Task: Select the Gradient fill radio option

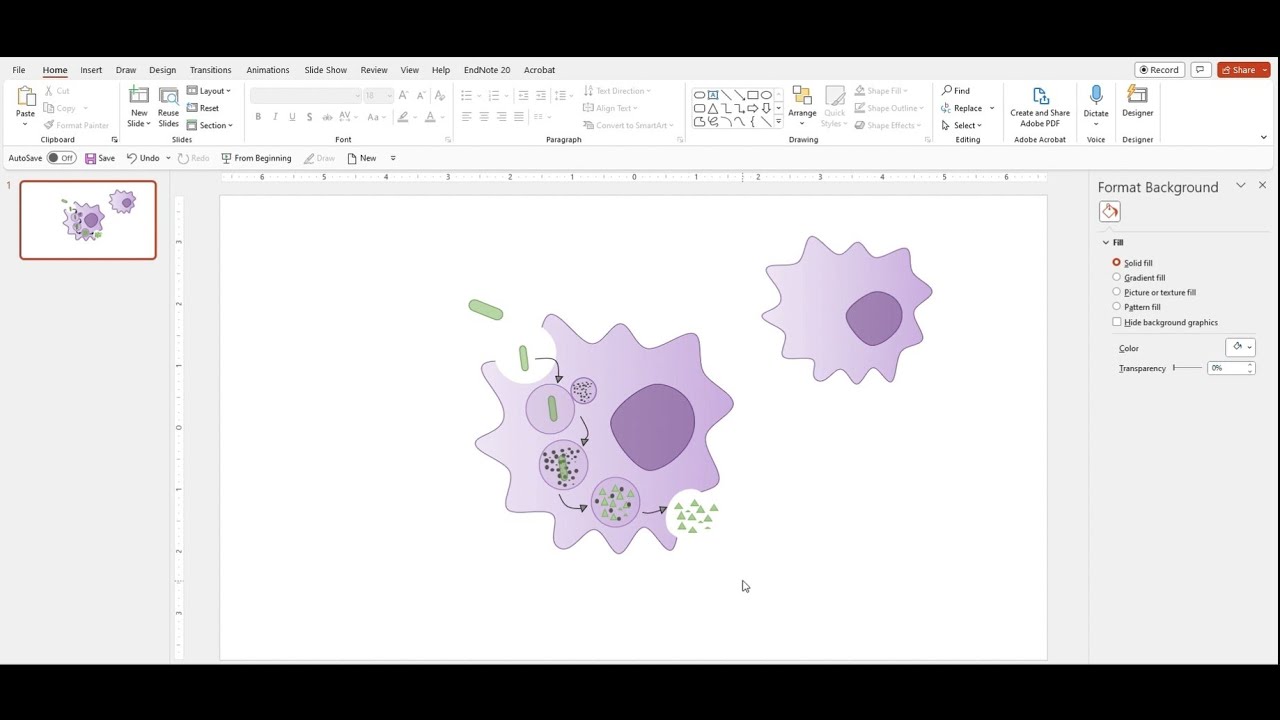Action: (1117, 277)
